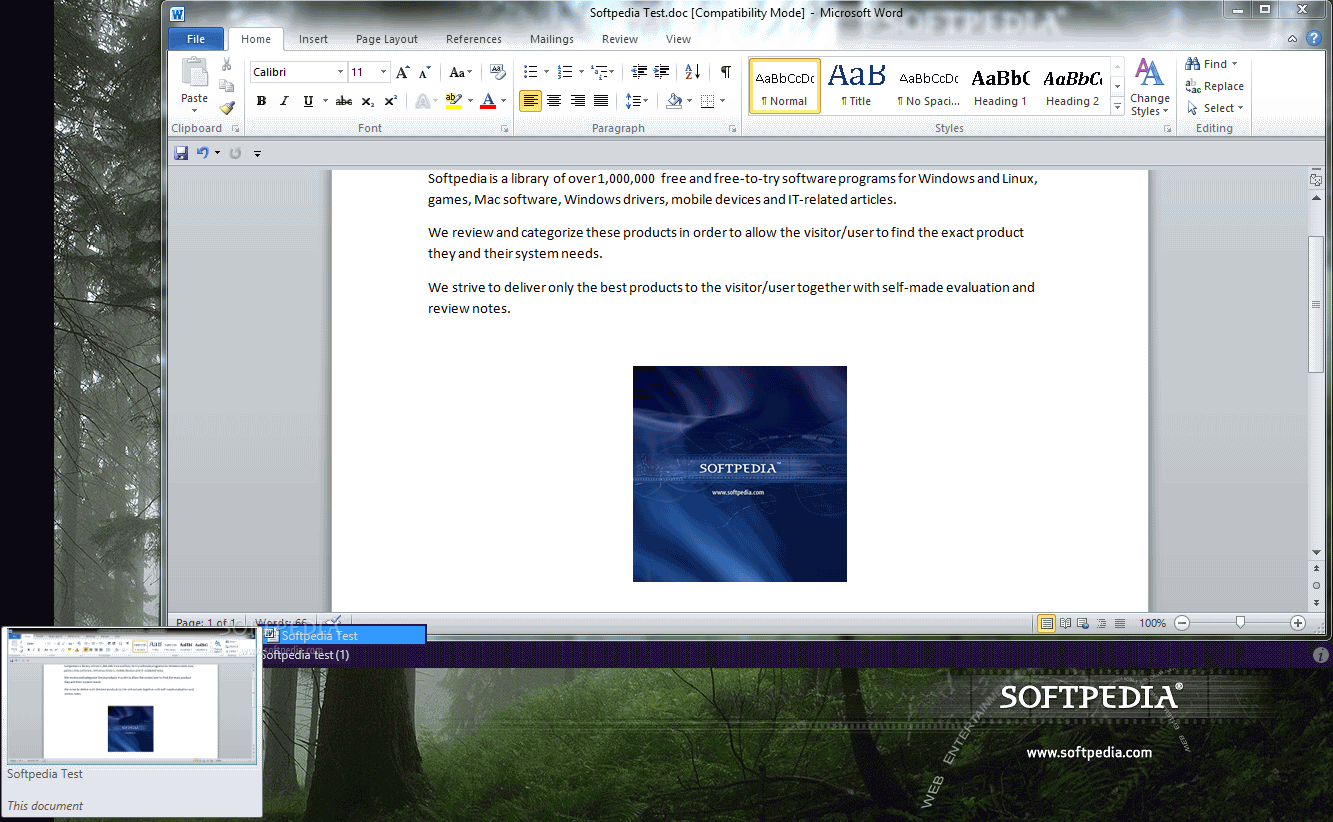This screenshot has width=1333, height=822.
Task: Click the Clear Formatting icon
Action: tap(498, 72)
